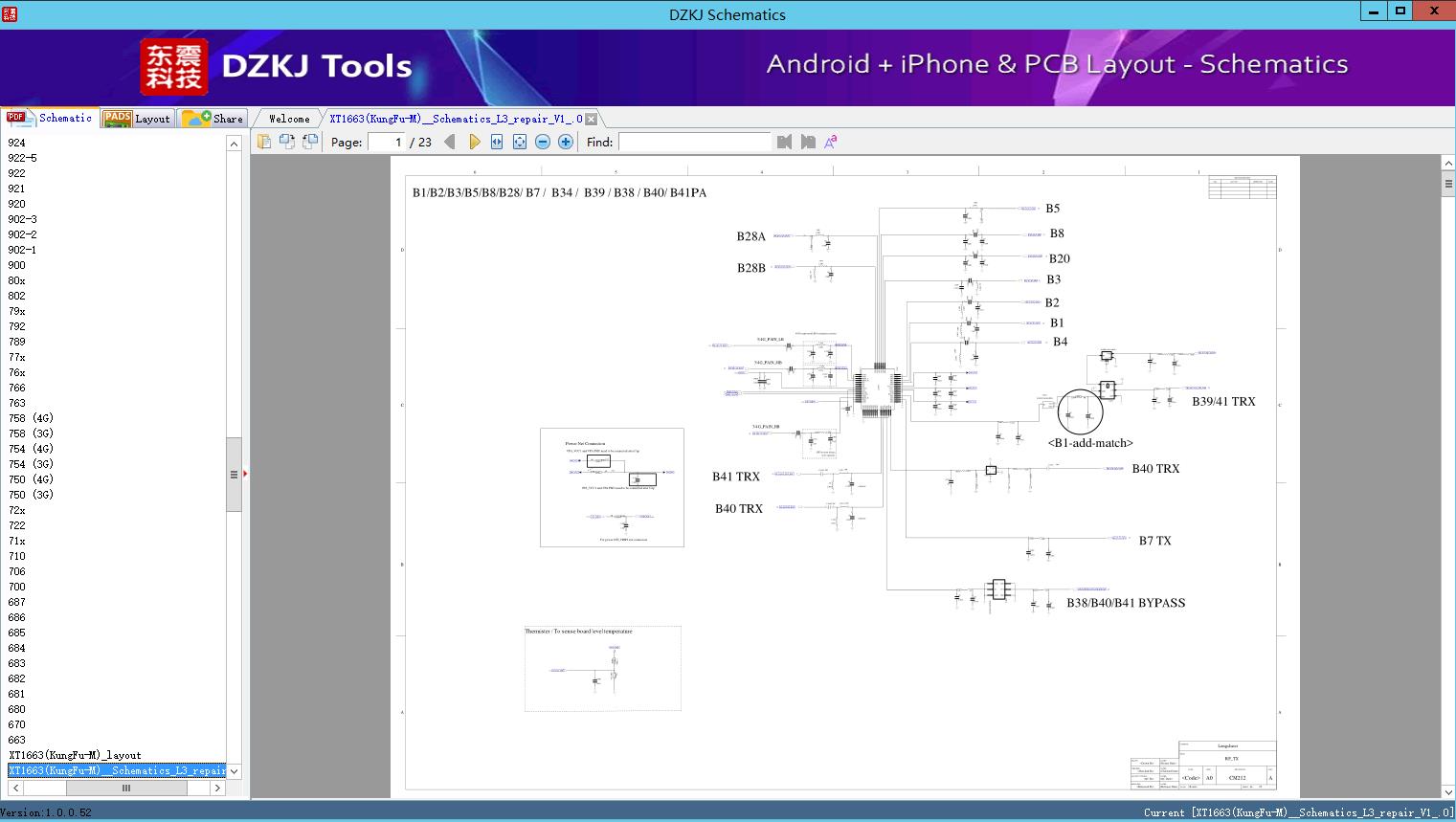
Task: Select model 76x in the list
Action: [x=17, y=372]
